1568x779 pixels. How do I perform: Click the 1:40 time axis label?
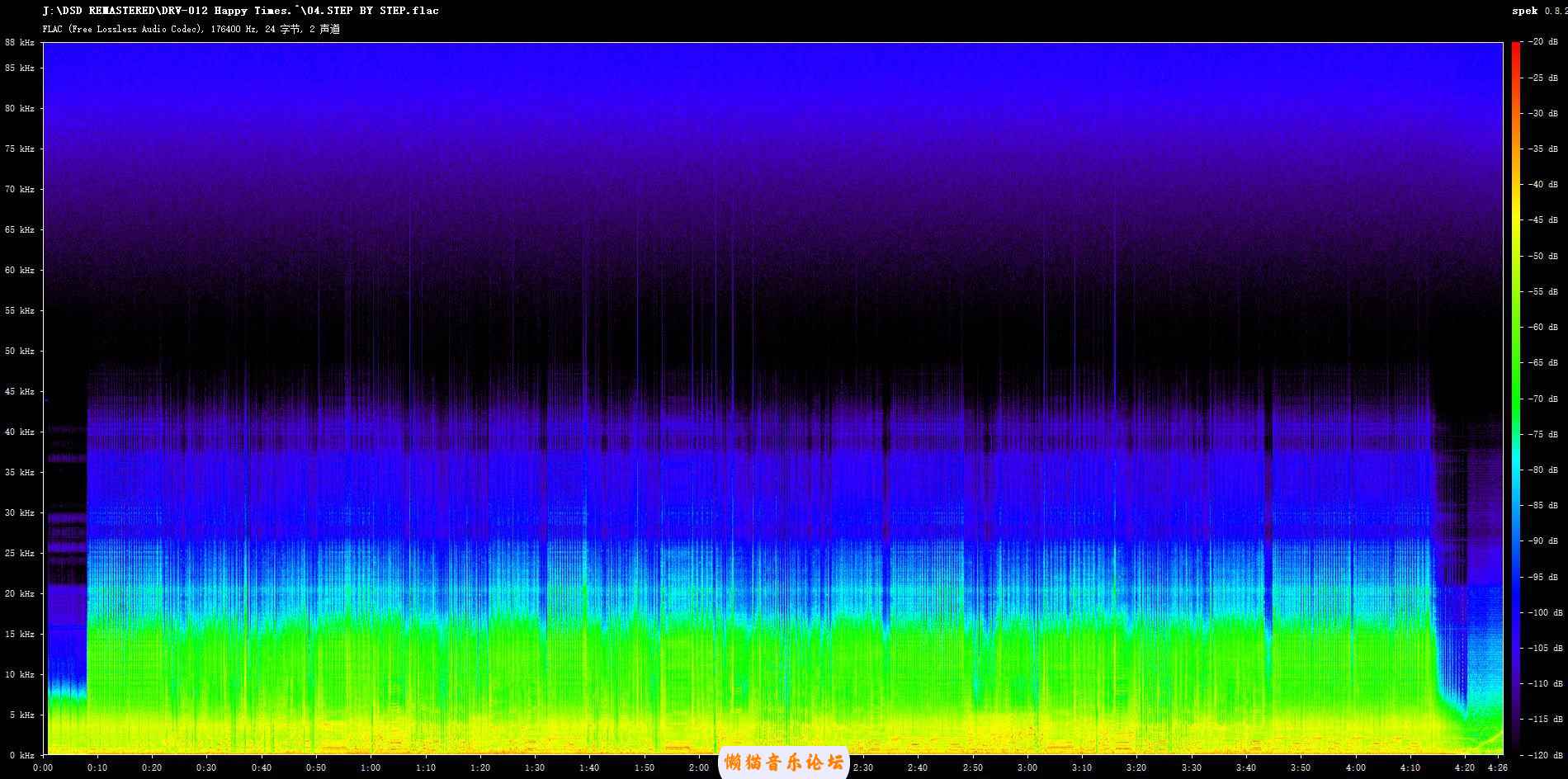pos(590,768)
